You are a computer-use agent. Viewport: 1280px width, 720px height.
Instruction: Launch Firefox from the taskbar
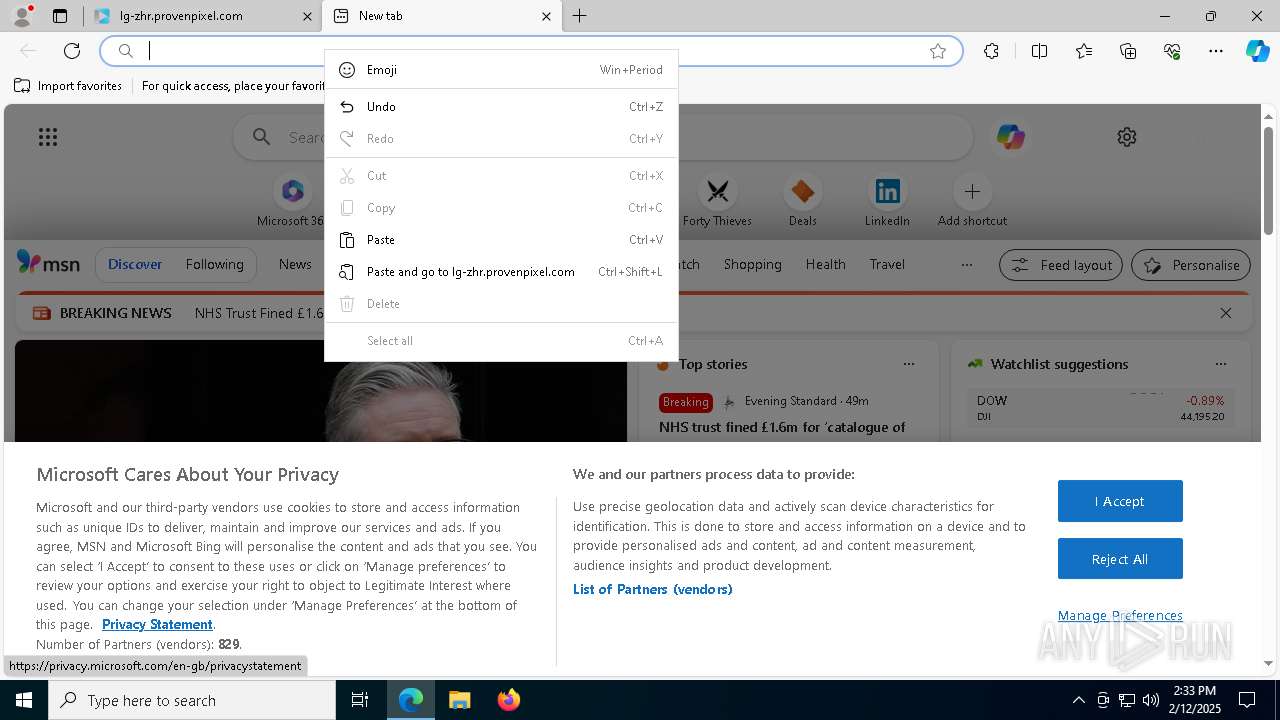tap(508, 700)
